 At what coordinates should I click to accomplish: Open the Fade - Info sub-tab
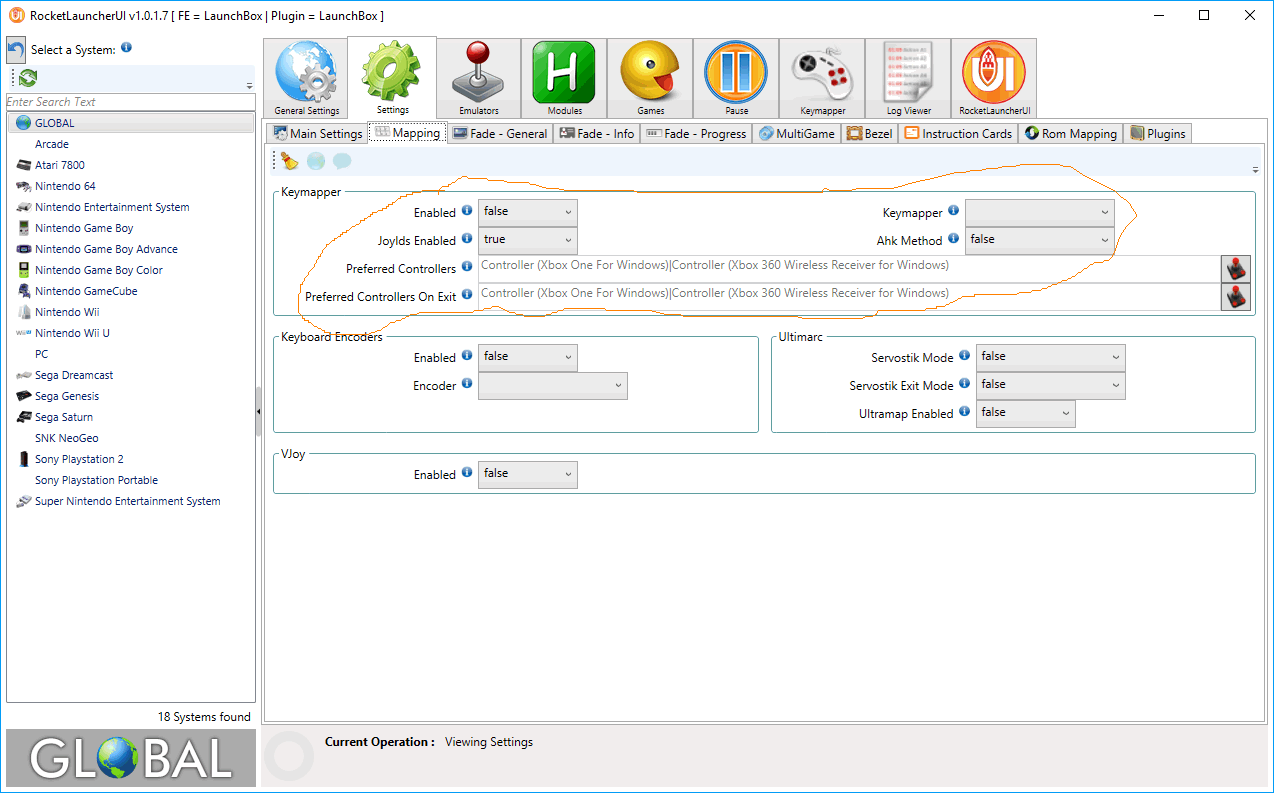click(597, 133)
